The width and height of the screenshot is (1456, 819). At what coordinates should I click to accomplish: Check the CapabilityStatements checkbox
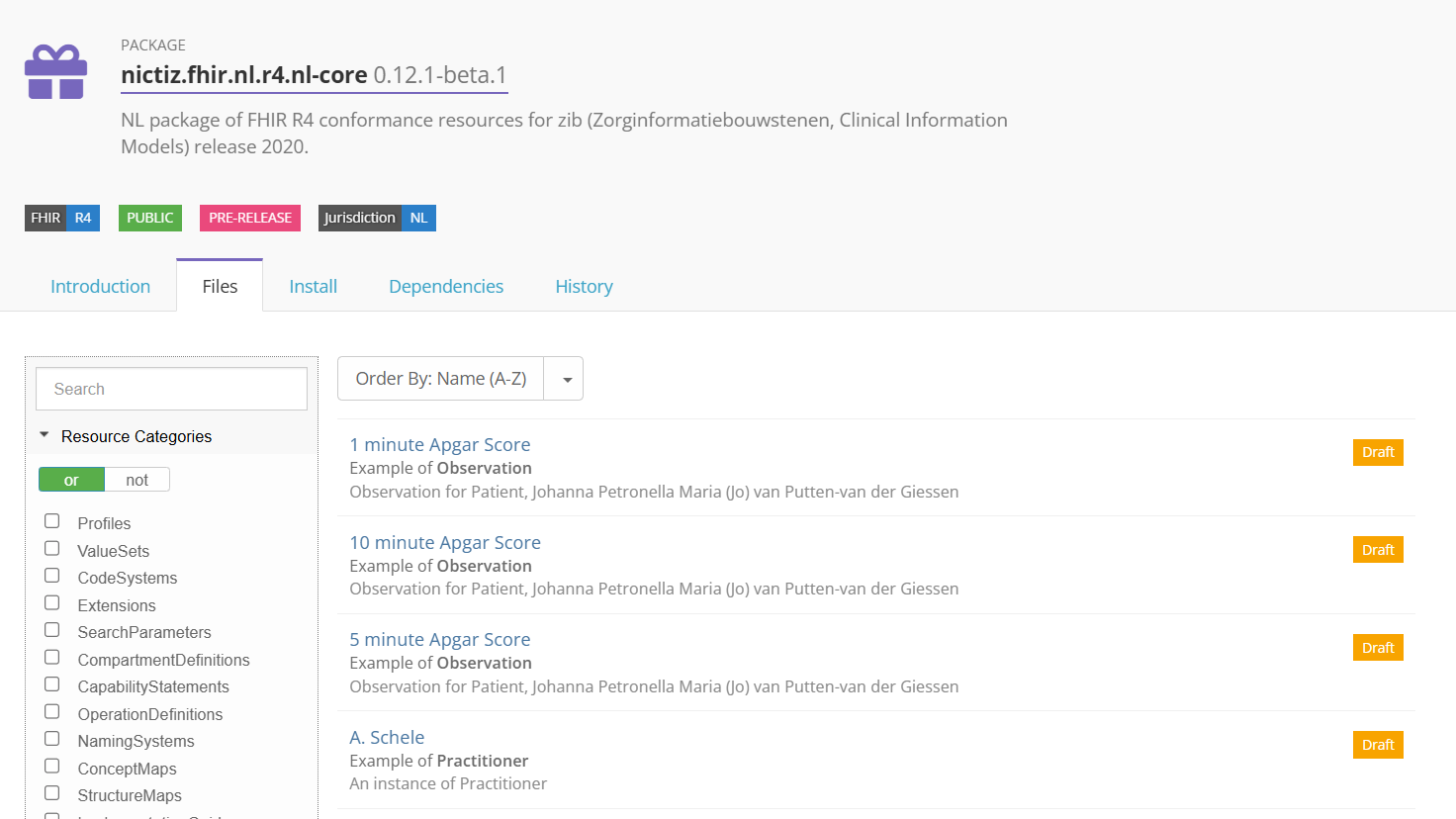coord(52,684)
